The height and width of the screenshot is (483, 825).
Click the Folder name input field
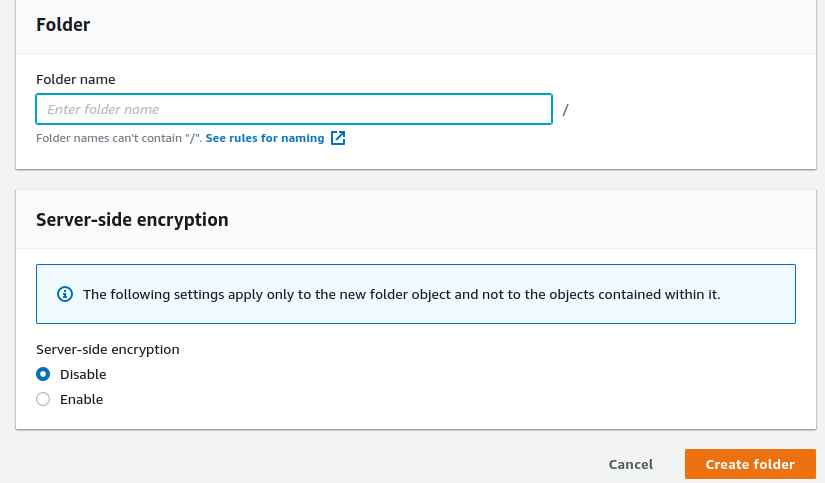[294, 109]
